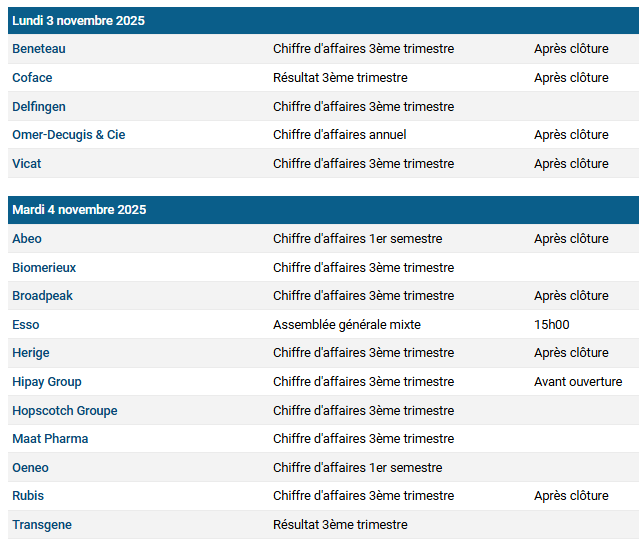
Task: Select Assemblée générale mixte for Esso
Action: coord(347,324)
